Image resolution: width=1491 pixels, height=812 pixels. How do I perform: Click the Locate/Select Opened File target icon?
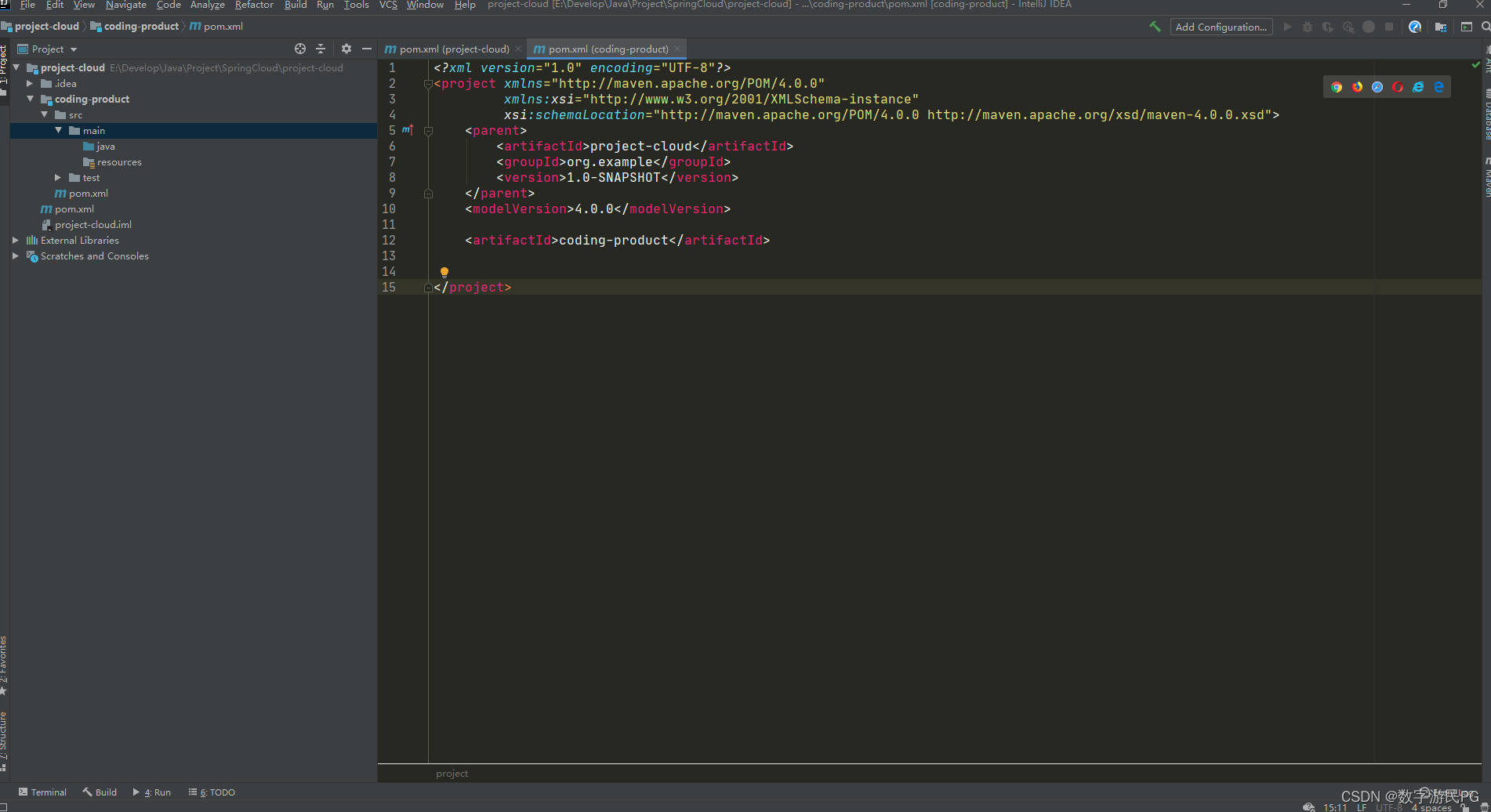click(x=300, y=49)
